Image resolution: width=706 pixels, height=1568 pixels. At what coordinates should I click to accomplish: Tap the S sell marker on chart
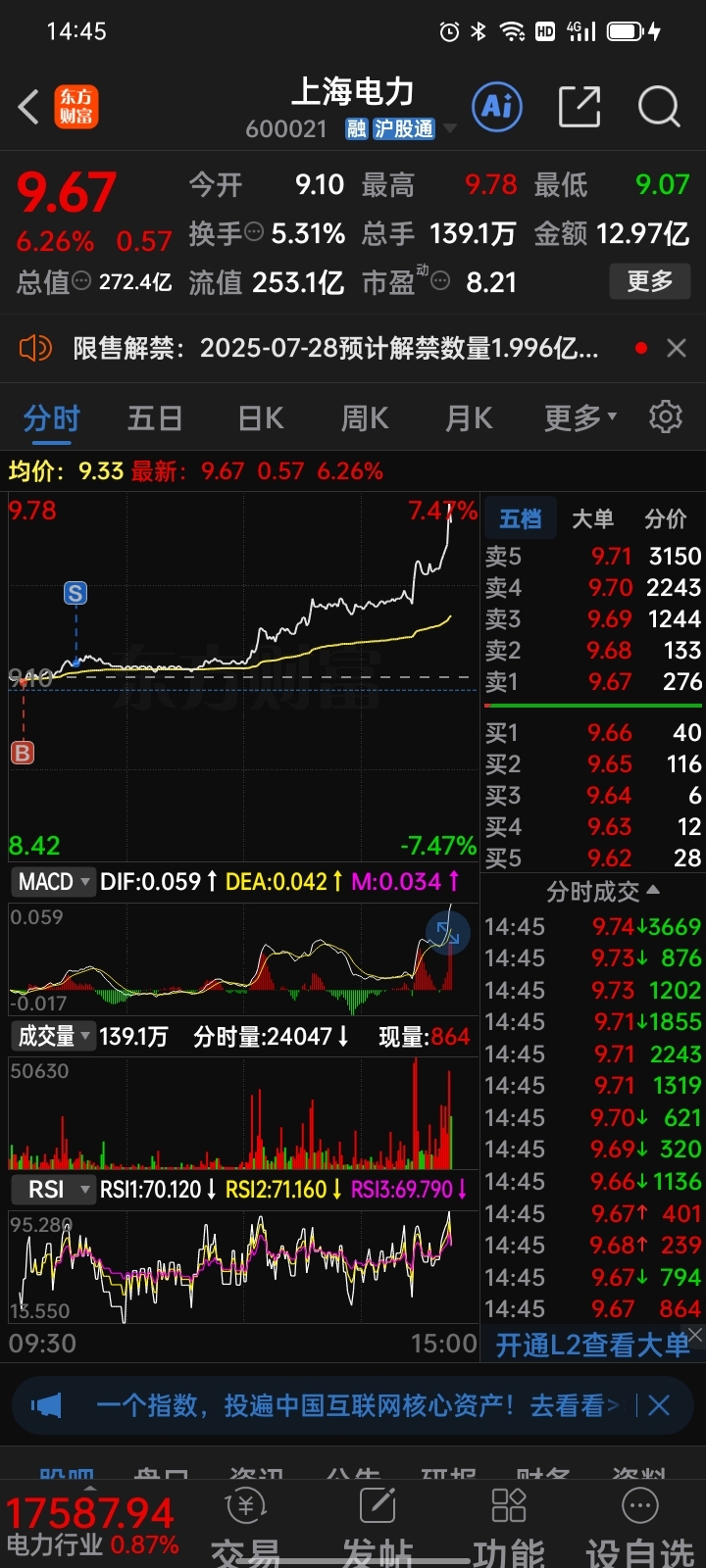point(76,593)
